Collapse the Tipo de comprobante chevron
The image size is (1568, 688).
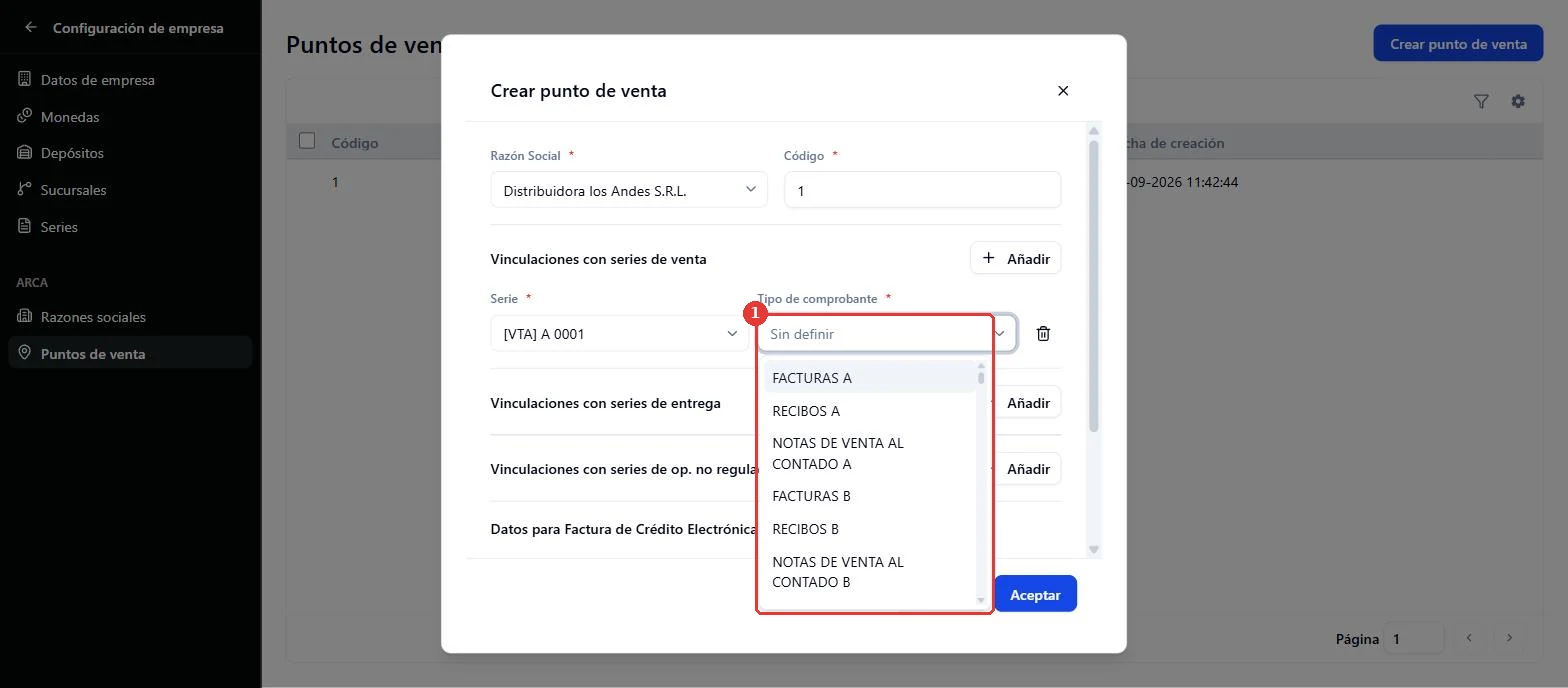[1000, 334]
